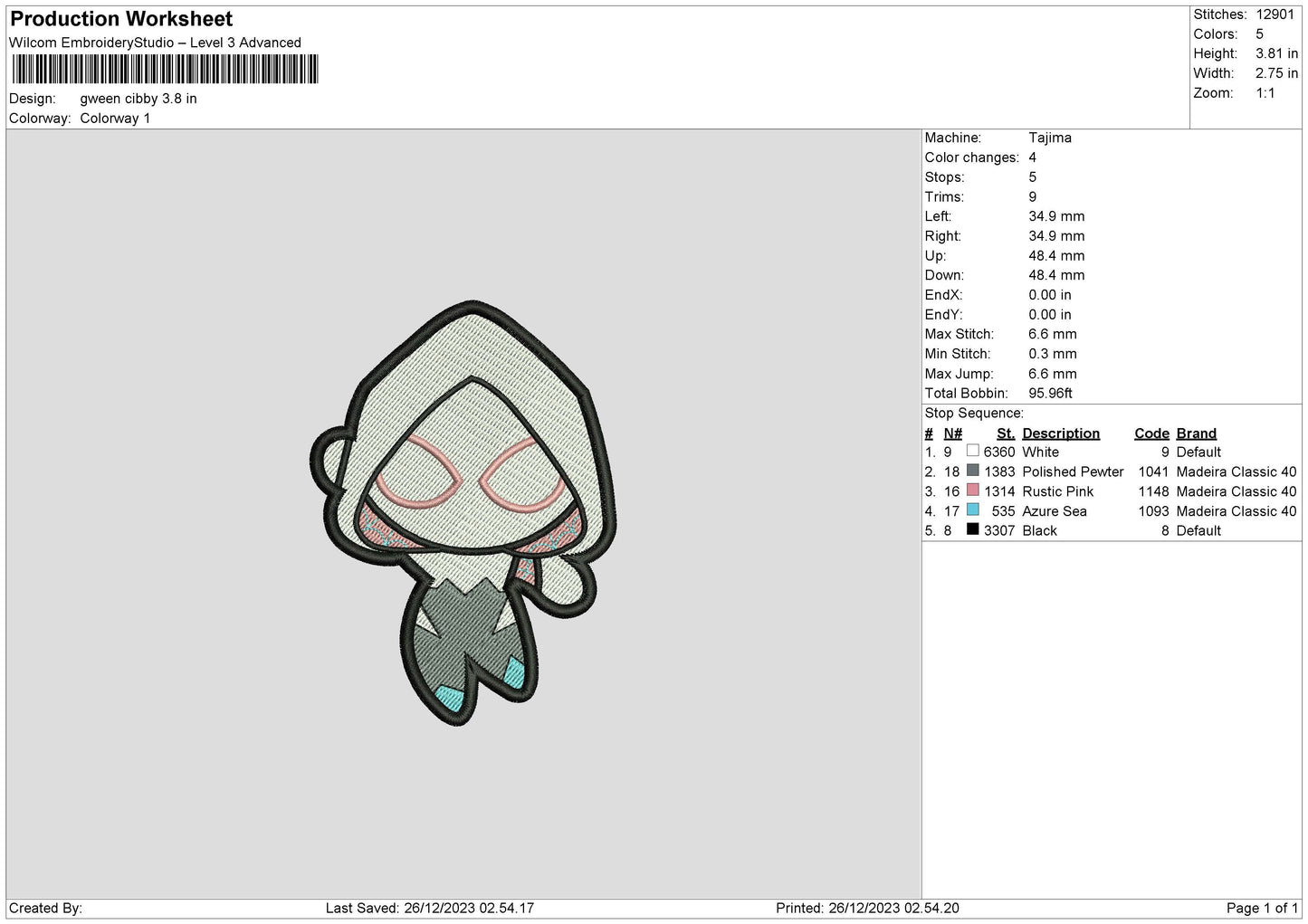The image size is (1308, 924).
Task: Click code "1041" in Polished Pewter row
Action: [1154, 472]
